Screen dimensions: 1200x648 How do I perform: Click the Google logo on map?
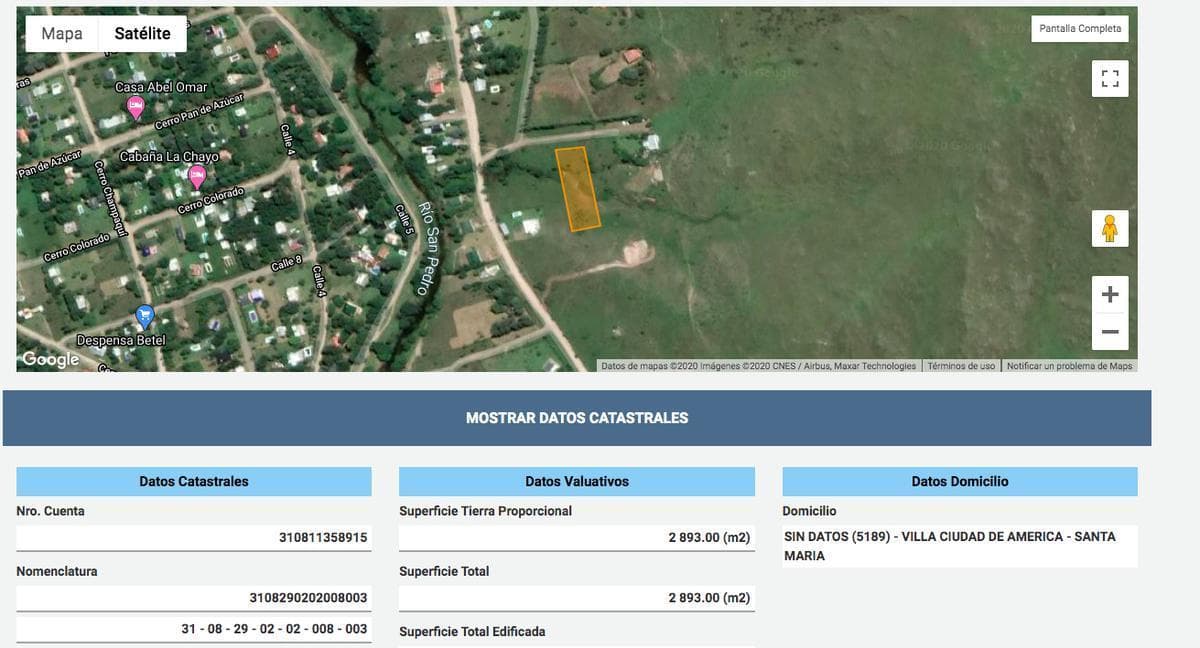[x=50, y=359]
